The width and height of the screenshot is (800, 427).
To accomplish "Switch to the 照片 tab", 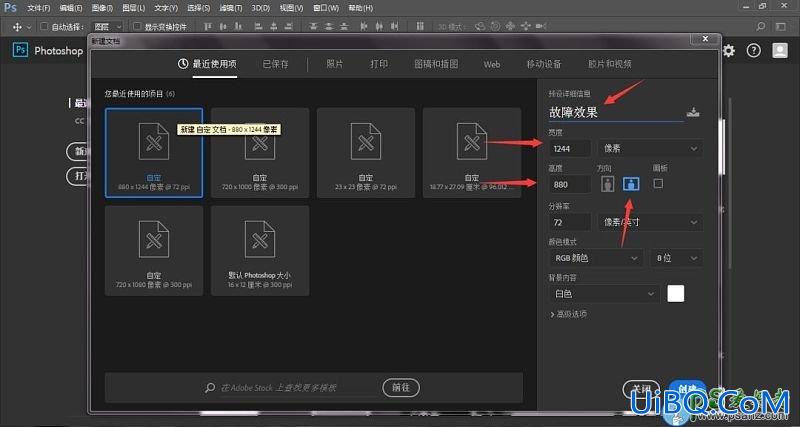I will [335, 64].
